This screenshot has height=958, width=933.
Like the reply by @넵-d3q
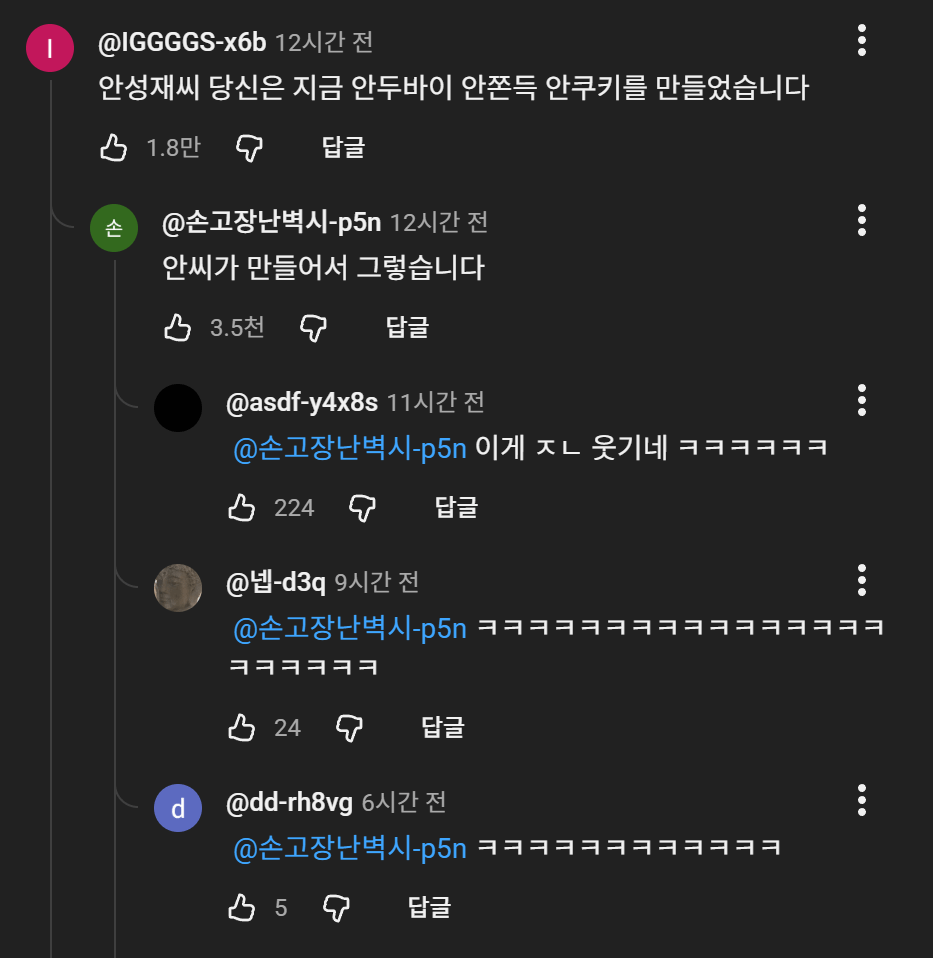tap(242, 728)
